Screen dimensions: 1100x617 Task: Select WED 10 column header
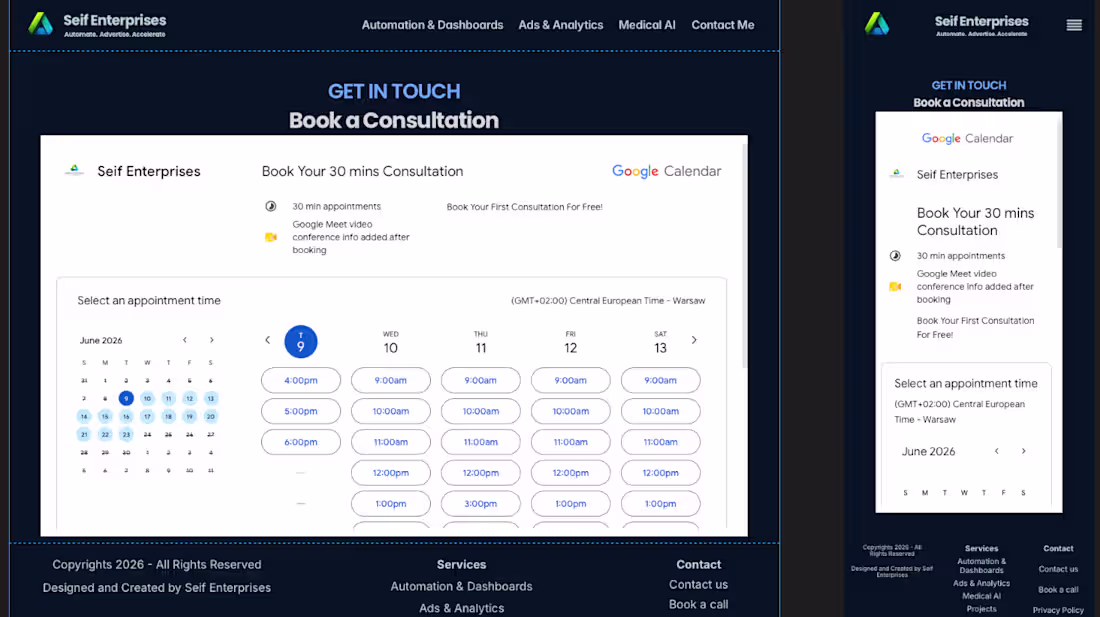[x=391, y=343]
